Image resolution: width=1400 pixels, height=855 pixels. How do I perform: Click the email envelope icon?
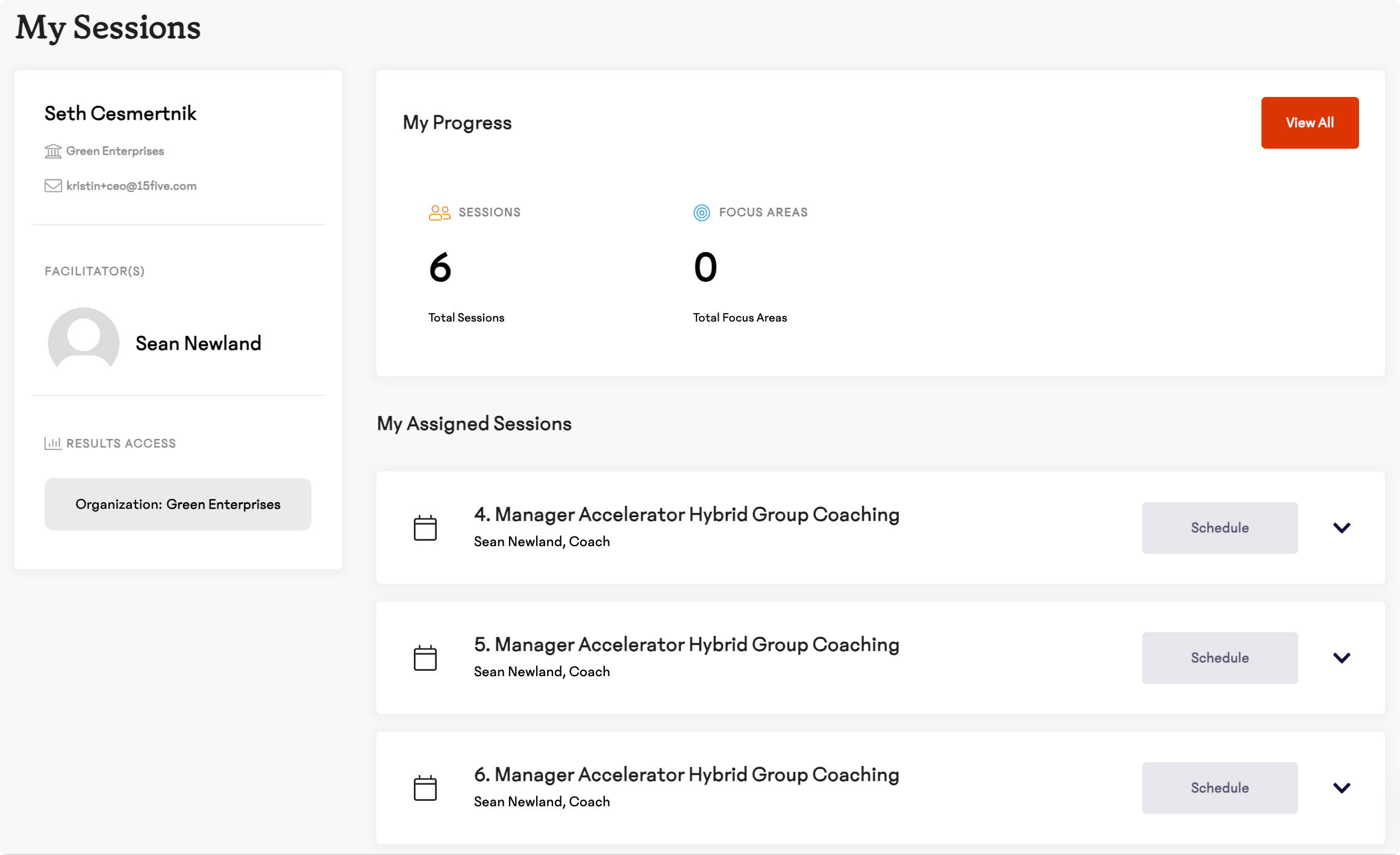pos(53,186)
